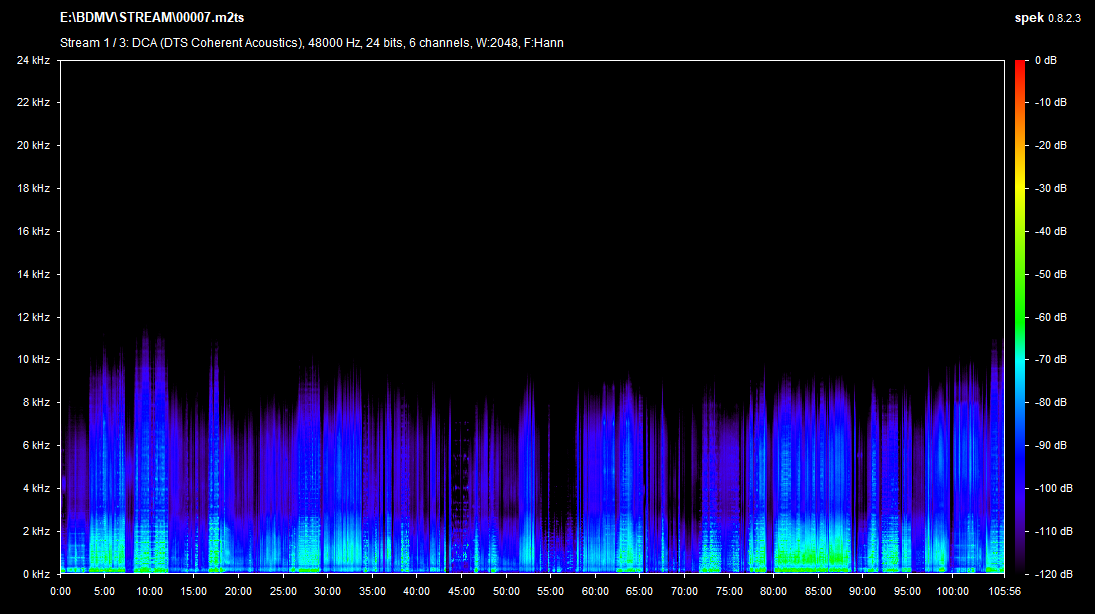The width and height of the screenshot is (1095, 614).
Task: Click the 50:00 time axis marker
Action: coord(506,591)
